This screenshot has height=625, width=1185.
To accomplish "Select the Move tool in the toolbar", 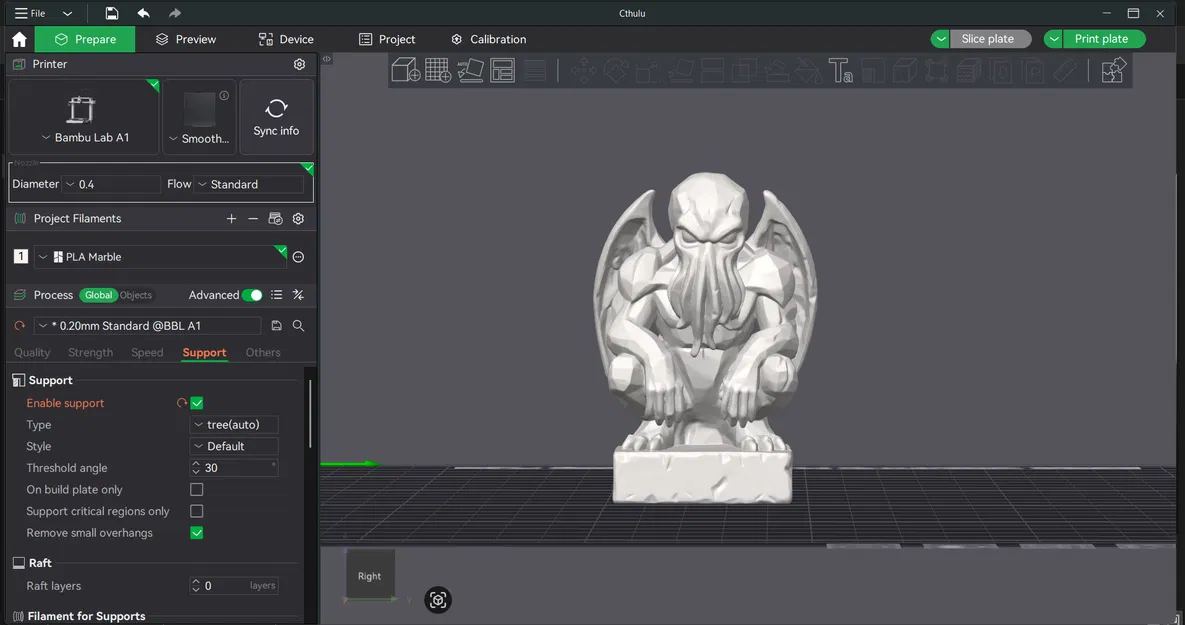I will point(581,70).
